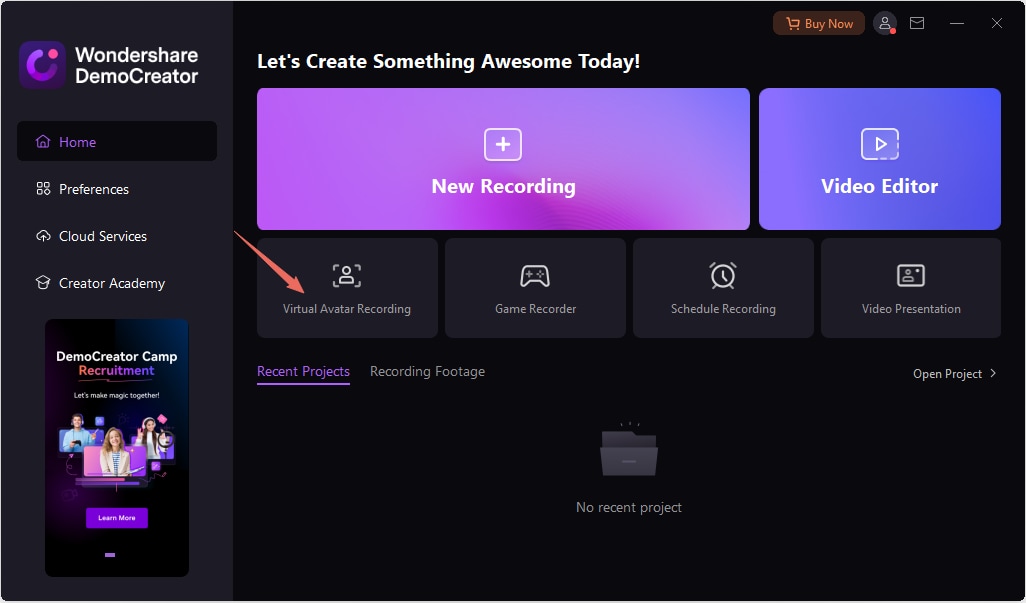1026x603 pixels.
Task: Click the 'No recent project' text
Action: click(629, 508)
